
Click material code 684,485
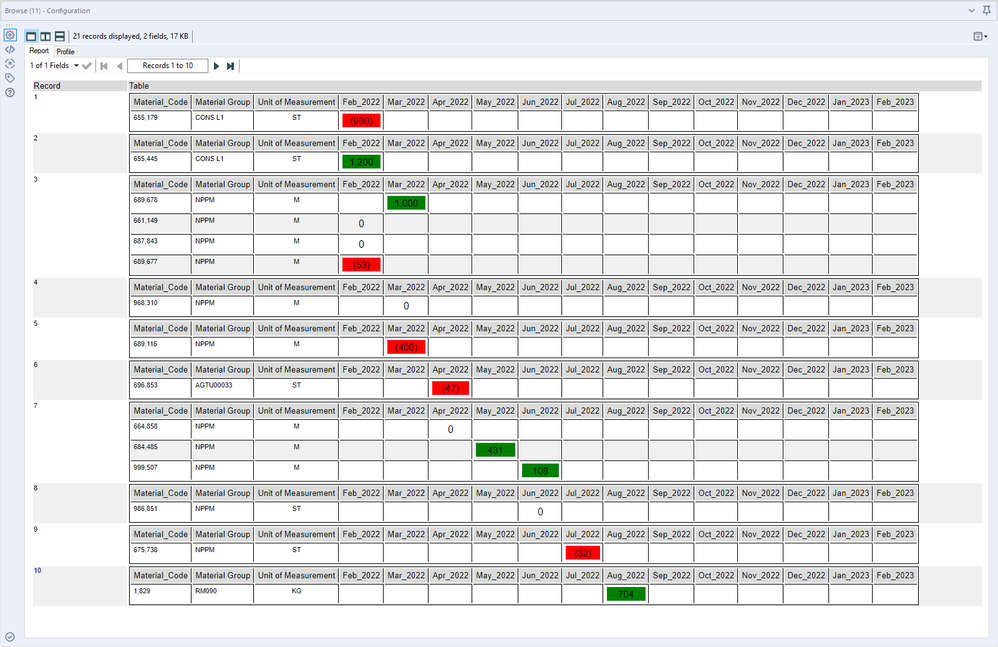pyautogui.click(x=145, y=447)
